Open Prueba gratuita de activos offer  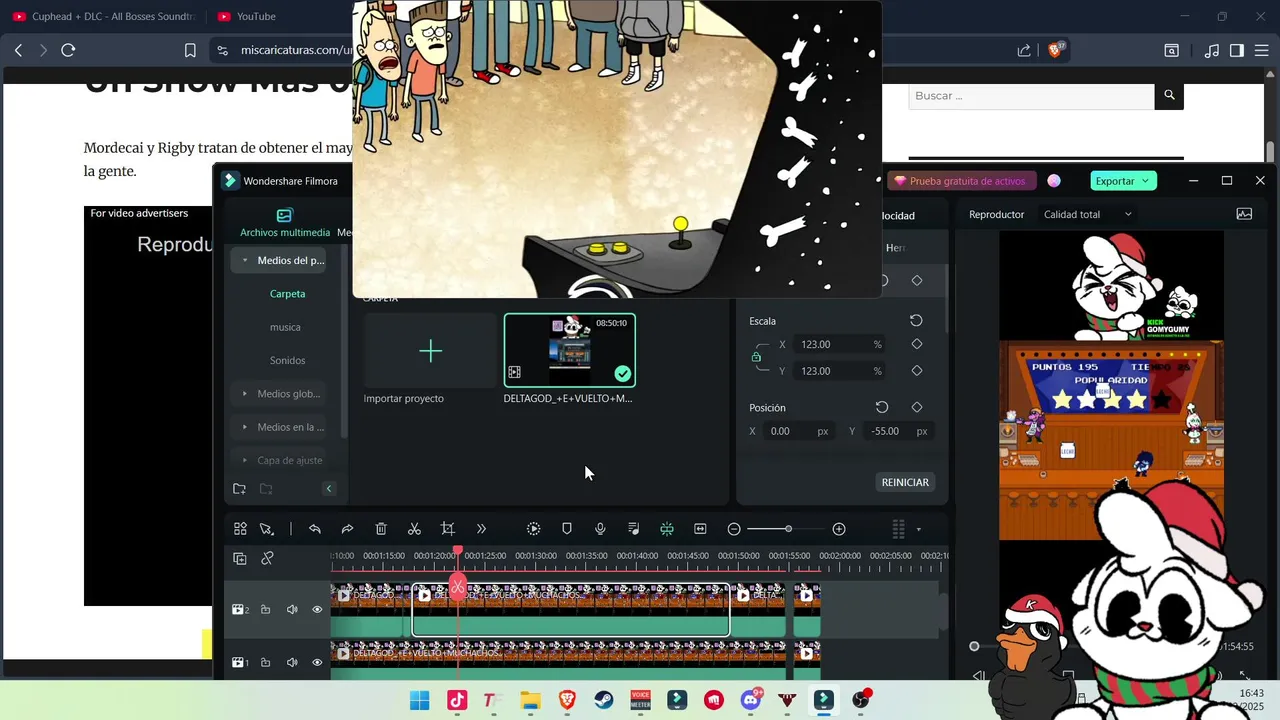[x=960, y=181]
